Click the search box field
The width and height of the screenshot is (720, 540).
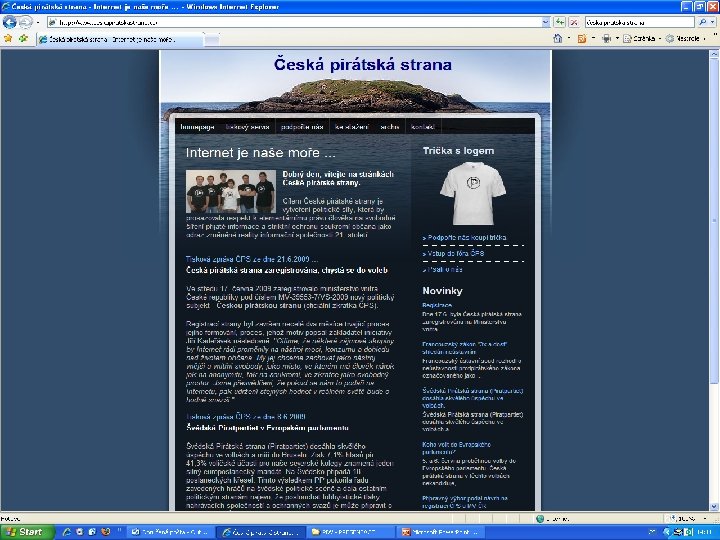coord(640,22)
